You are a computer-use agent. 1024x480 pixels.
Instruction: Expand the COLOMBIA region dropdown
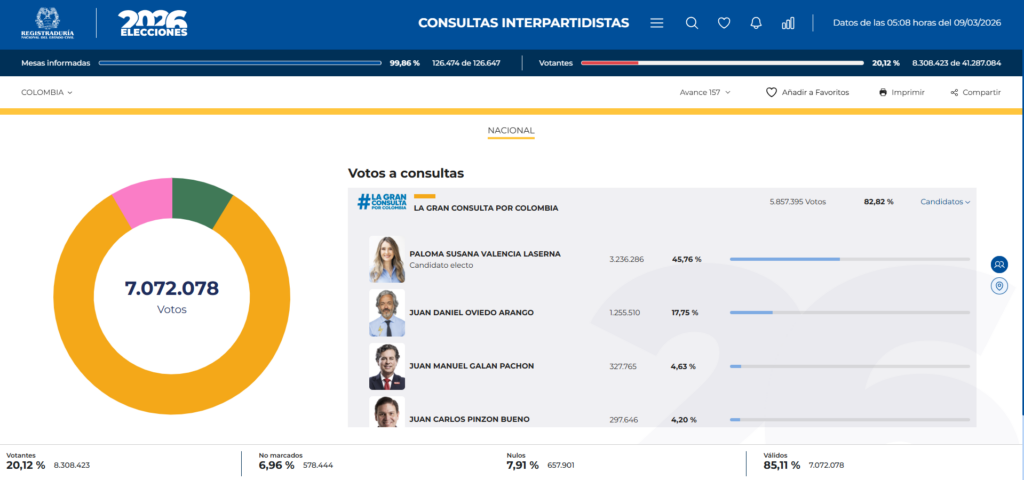[46, 92]
